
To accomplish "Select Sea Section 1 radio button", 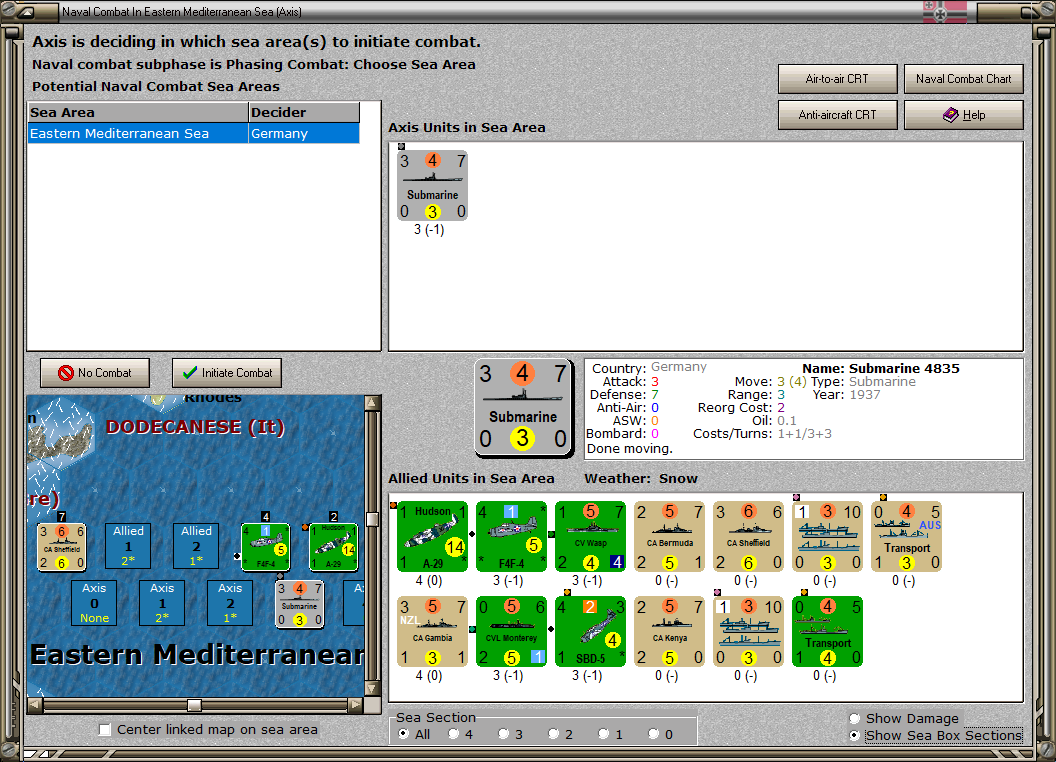I will tap(603, 734).
